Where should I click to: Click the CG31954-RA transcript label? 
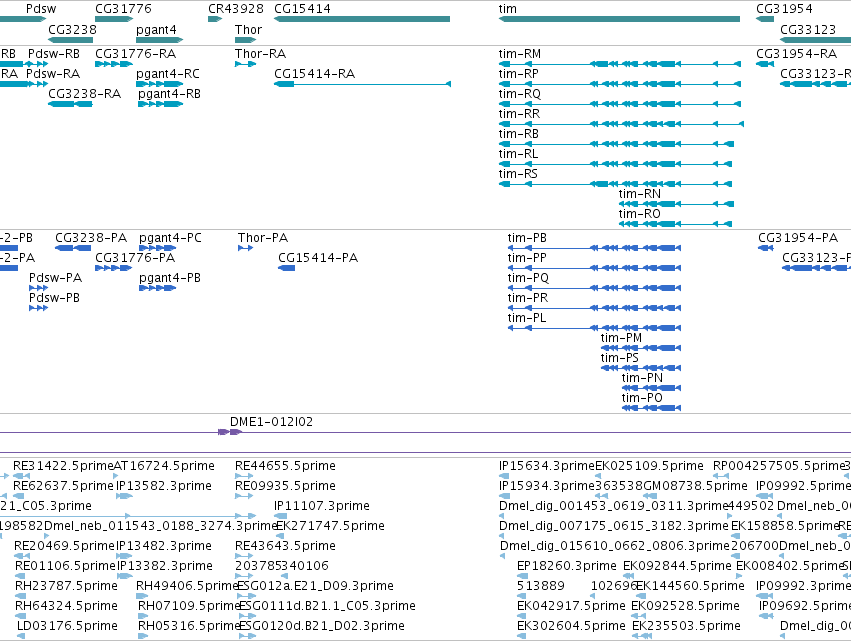pos(796,54)
